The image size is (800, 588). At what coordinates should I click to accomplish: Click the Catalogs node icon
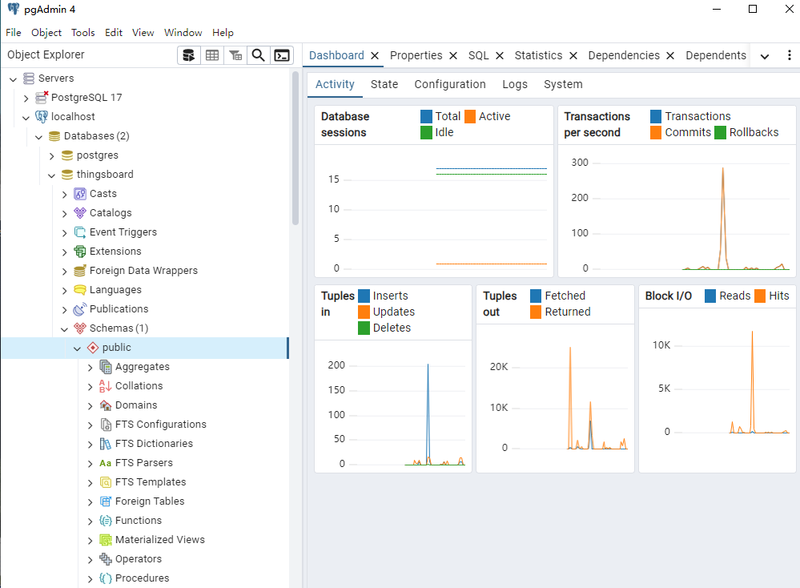click(x=80, y=213)
